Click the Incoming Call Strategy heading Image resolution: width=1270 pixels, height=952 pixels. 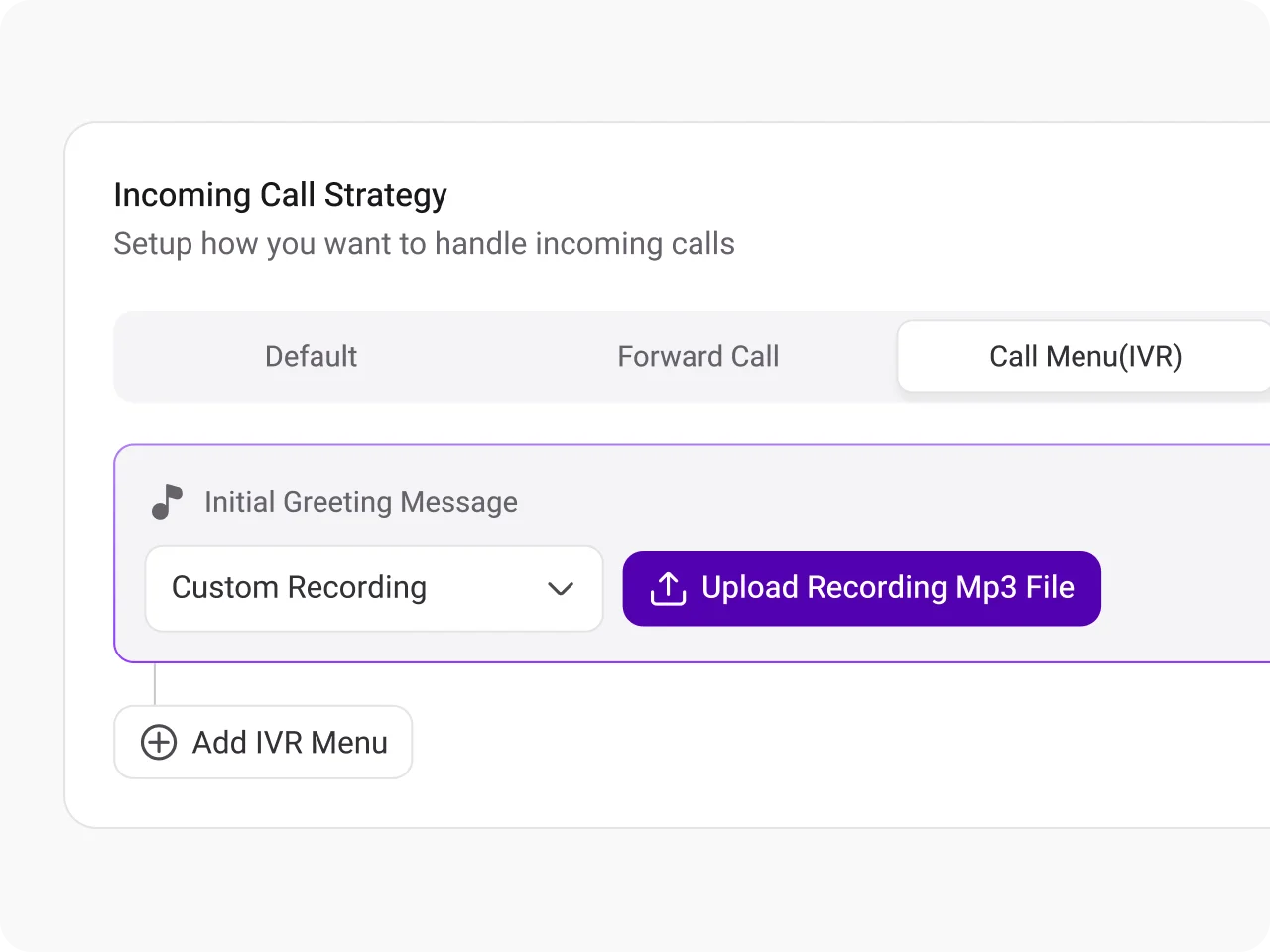pyautogui.click(x=281, y=195)
